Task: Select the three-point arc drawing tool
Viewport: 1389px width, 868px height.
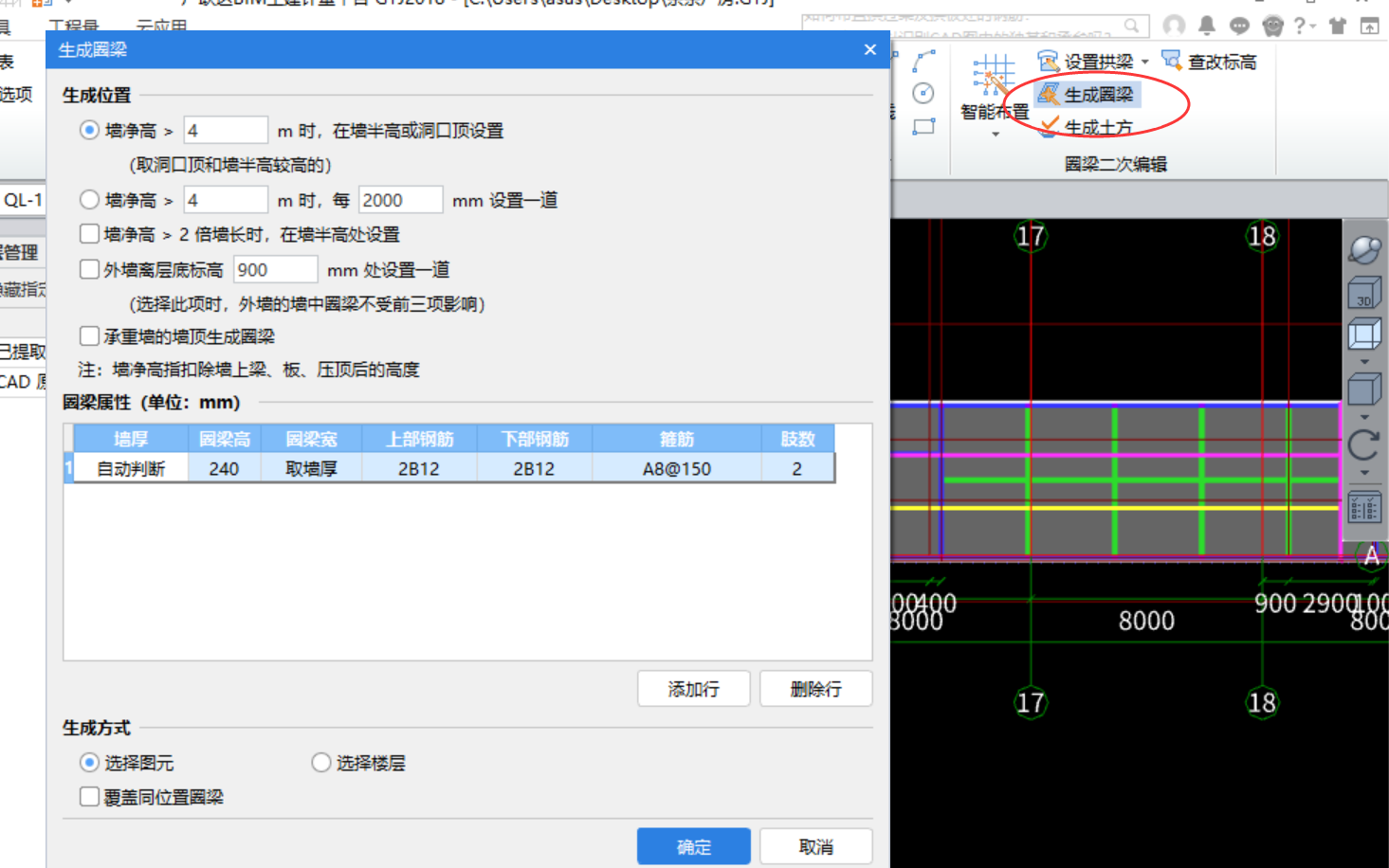Action: (x=923, y=62)
